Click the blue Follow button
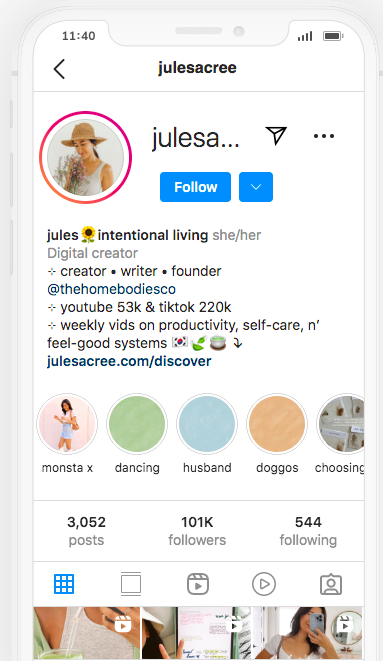 (x=196, y=187)
